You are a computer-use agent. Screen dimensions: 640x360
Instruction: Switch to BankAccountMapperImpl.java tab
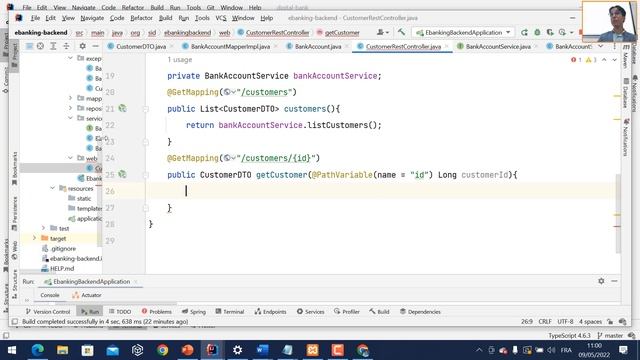click(x=230, y=47)
